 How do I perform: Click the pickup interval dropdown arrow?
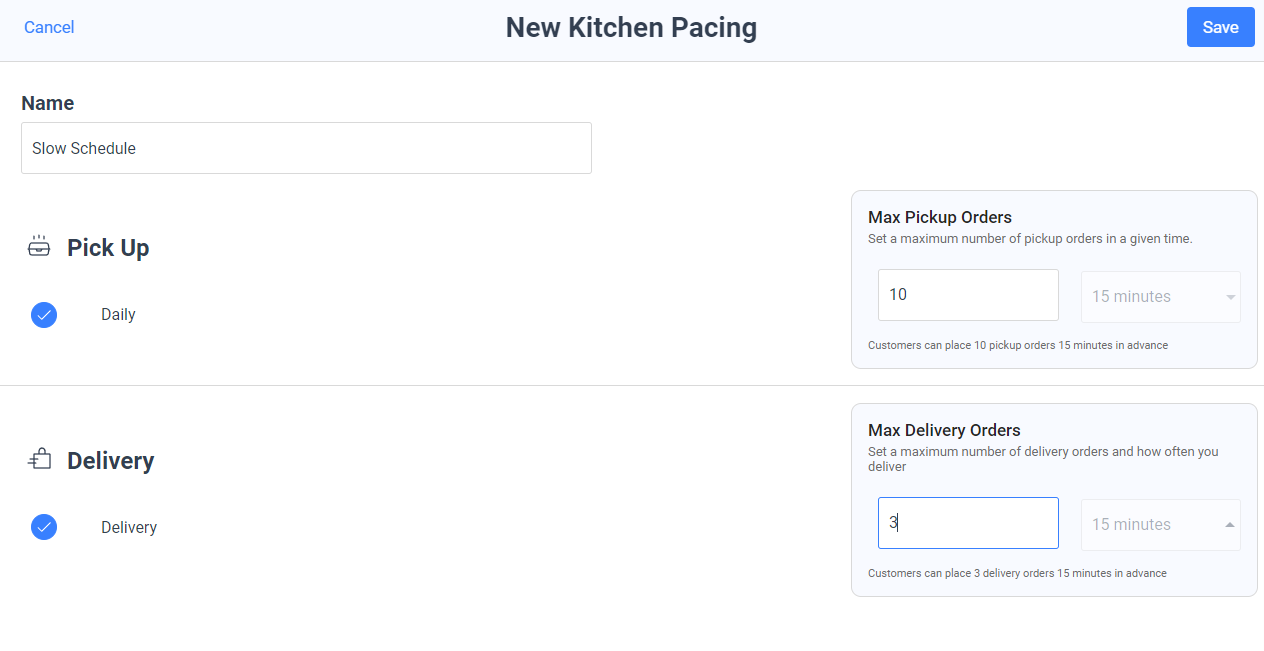[1230, 297]
